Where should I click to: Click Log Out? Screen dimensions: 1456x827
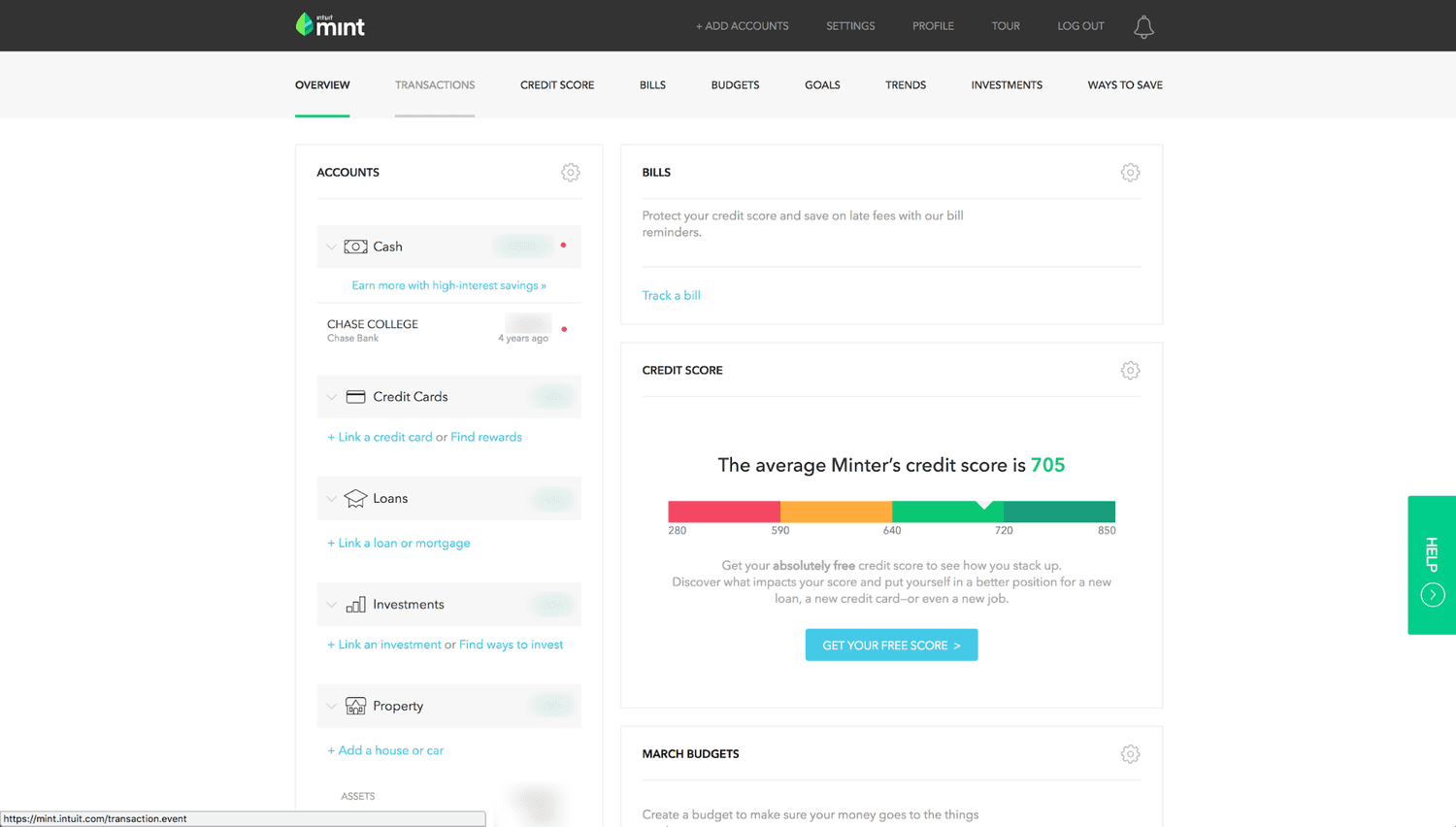tap(1080, 26)
